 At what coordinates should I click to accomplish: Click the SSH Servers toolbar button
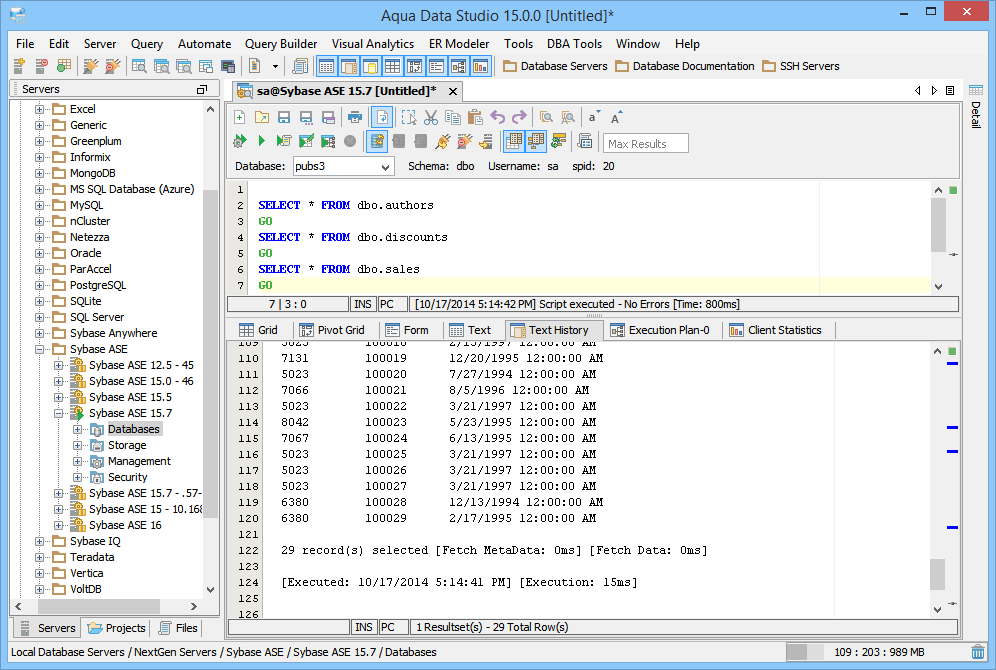click(801, 66)
